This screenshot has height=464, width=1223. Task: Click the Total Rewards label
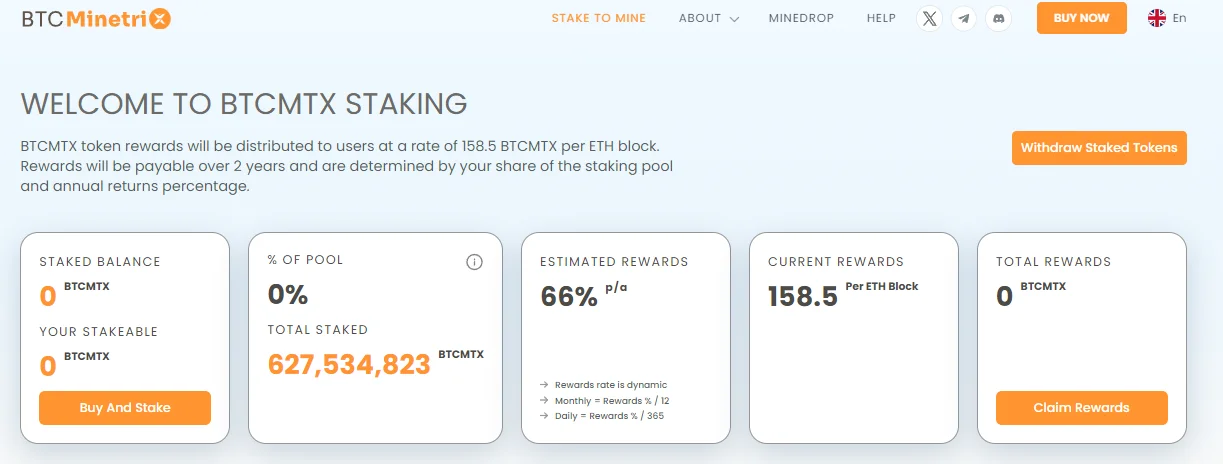[x=1054, y=262]
